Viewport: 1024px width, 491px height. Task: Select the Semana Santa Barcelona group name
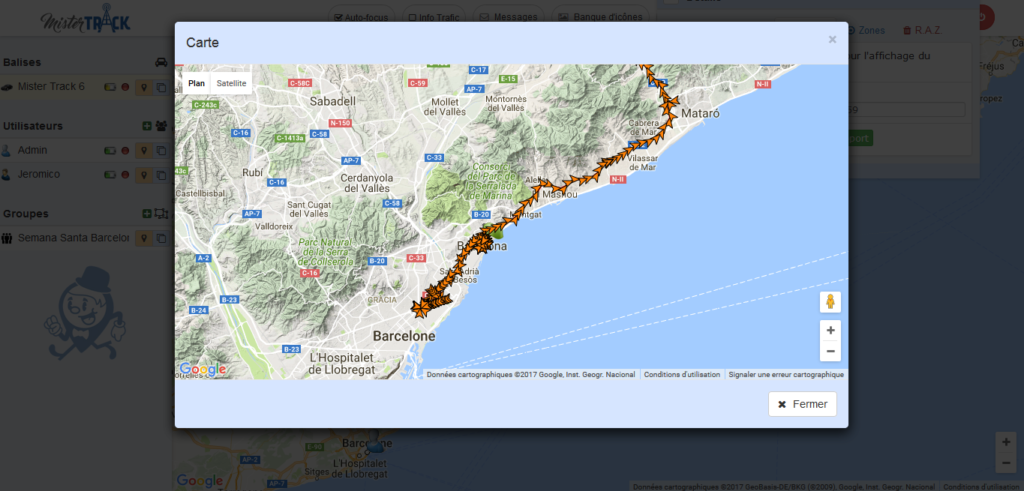pyautogui.click(x=73, y=238)
